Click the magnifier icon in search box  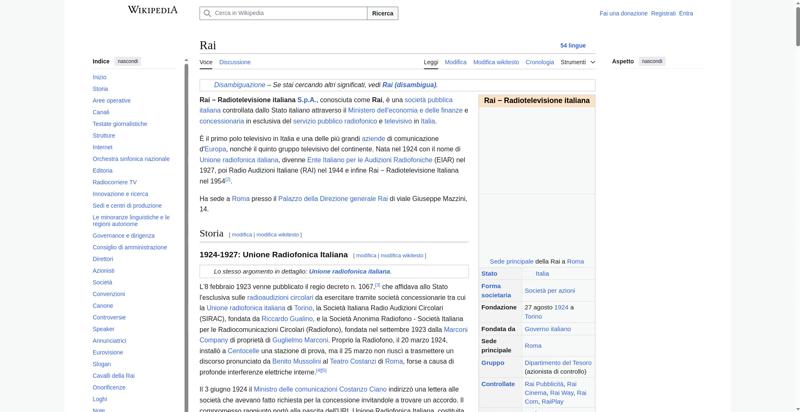207,13
